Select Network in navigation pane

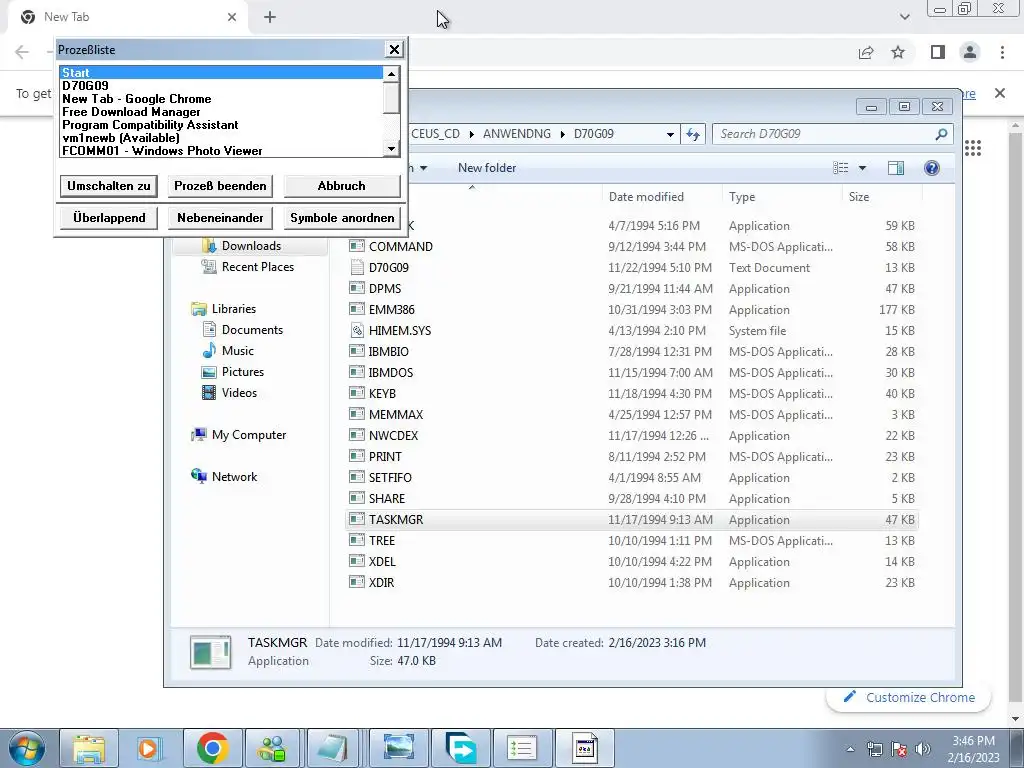click(x=234, y=477)
